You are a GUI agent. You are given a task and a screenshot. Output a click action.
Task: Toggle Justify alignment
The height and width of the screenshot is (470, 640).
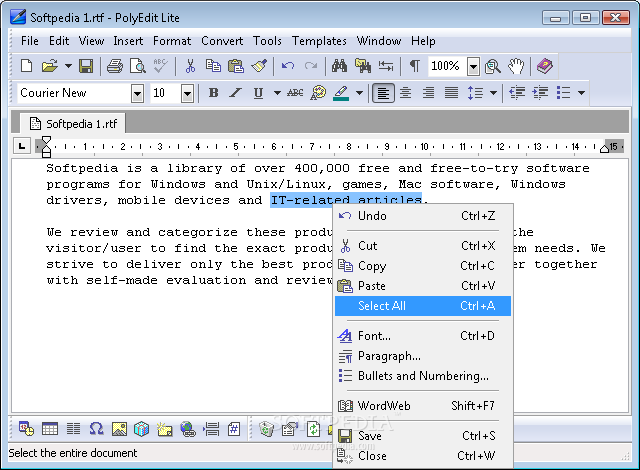(x=451, y=93)
